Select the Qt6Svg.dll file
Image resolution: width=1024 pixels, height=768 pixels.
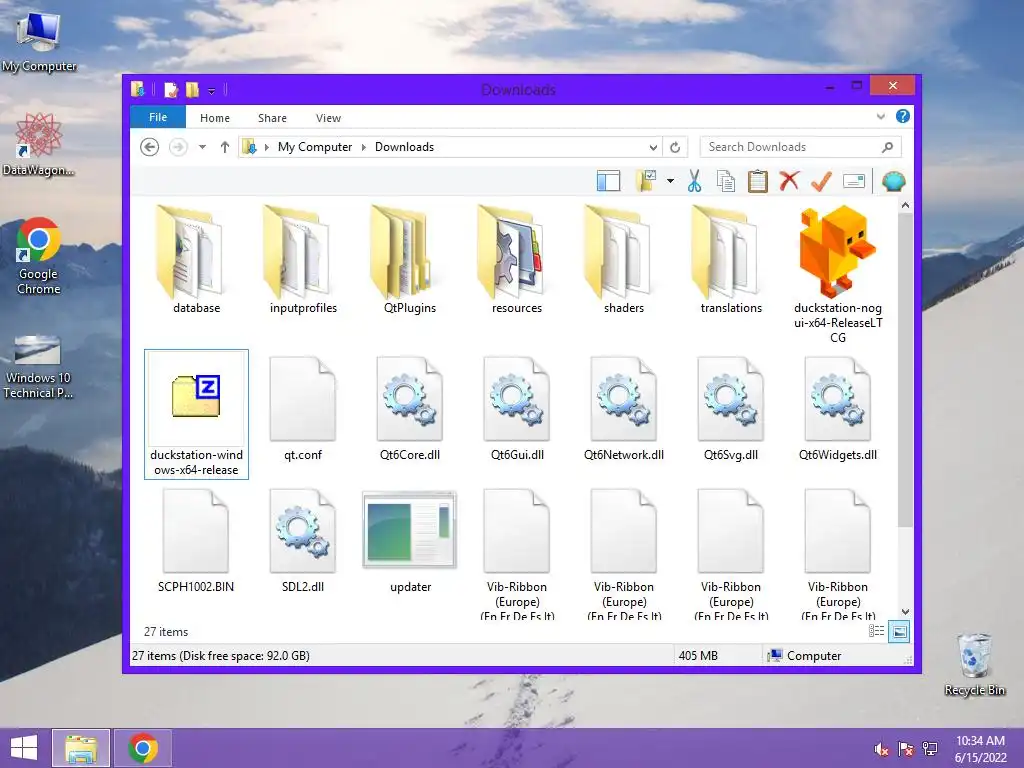coord(731,408)
